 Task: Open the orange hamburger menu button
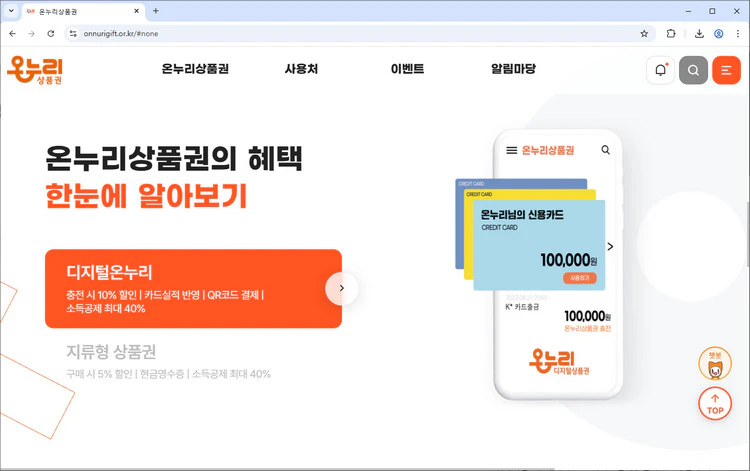click(726, 70)
